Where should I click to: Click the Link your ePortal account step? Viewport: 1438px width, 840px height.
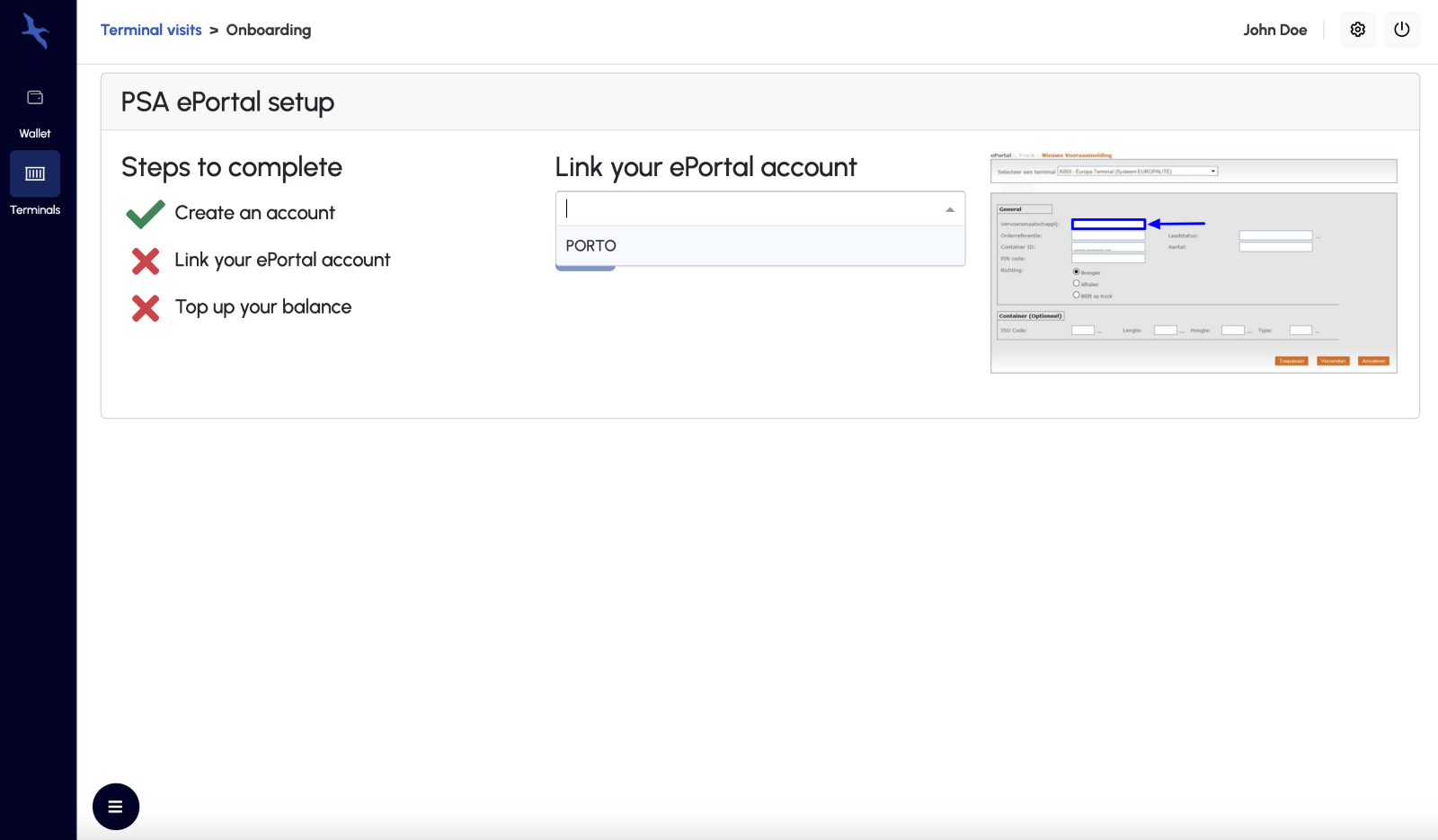[x=282, y=261]
